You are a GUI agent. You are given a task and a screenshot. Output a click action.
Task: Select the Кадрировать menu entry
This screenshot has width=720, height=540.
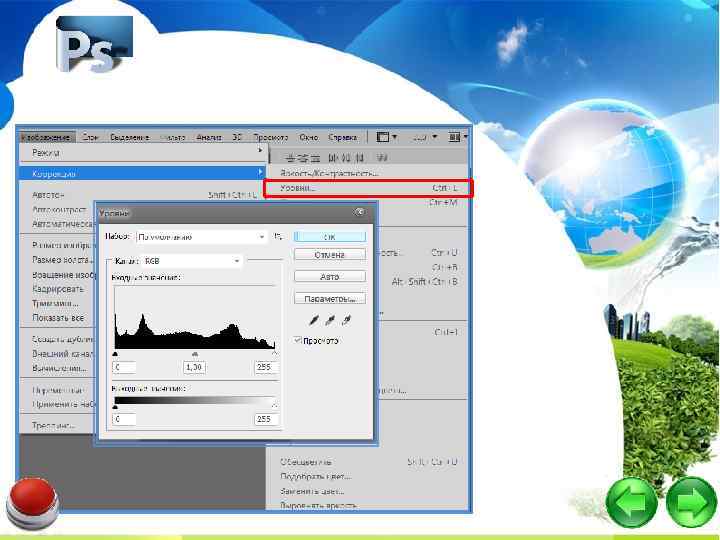point(58,289)
